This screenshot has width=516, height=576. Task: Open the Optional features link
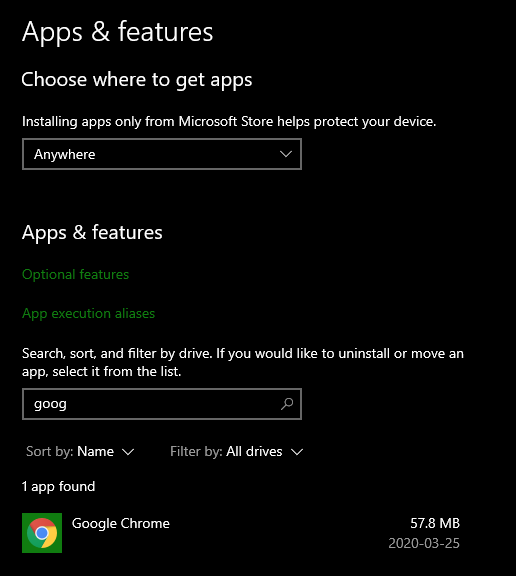point(75,274)
